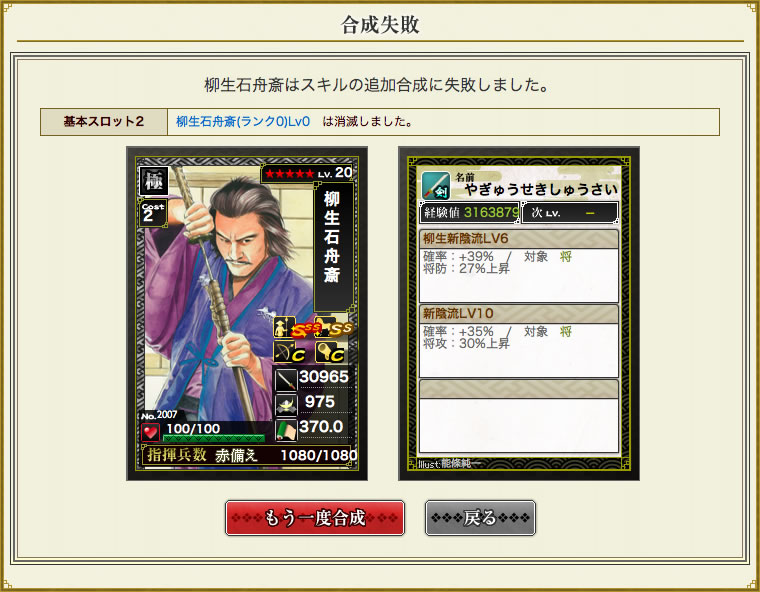
Task: Click the bow aptitude C icon
Action: (x=289, y=352)
